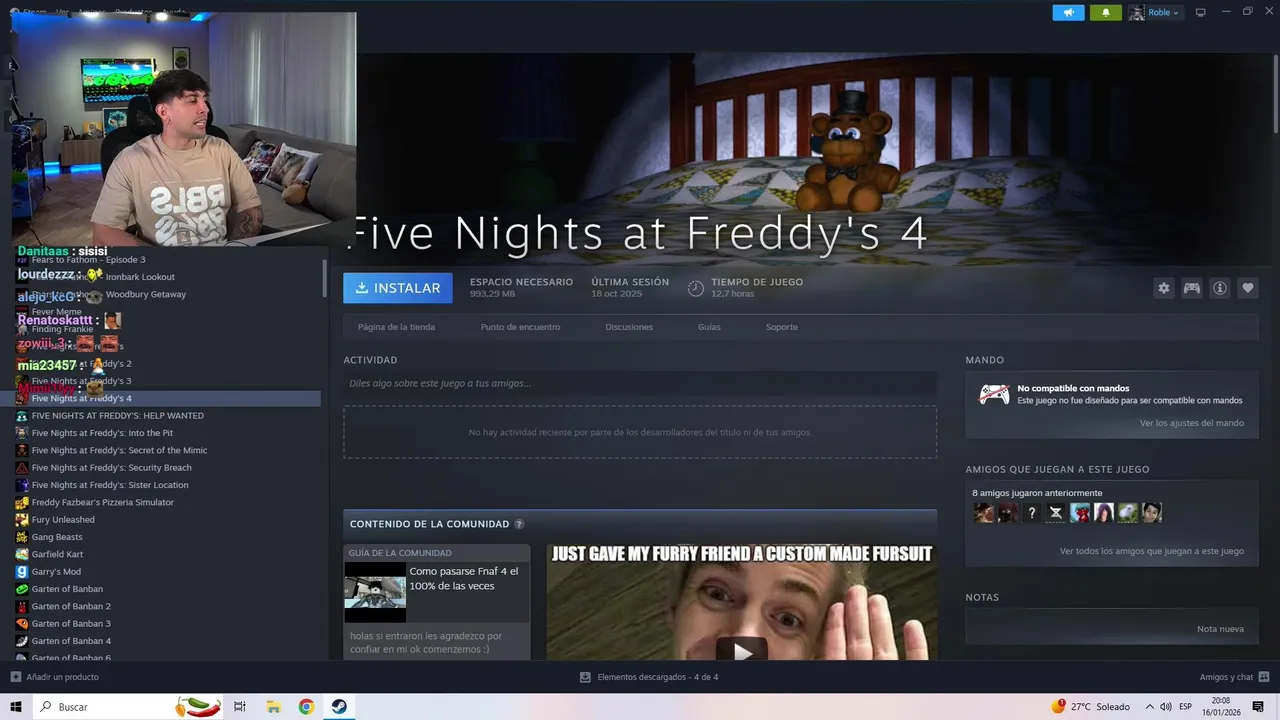Open Google Chrome from taskbar

[x=306, y=707]
